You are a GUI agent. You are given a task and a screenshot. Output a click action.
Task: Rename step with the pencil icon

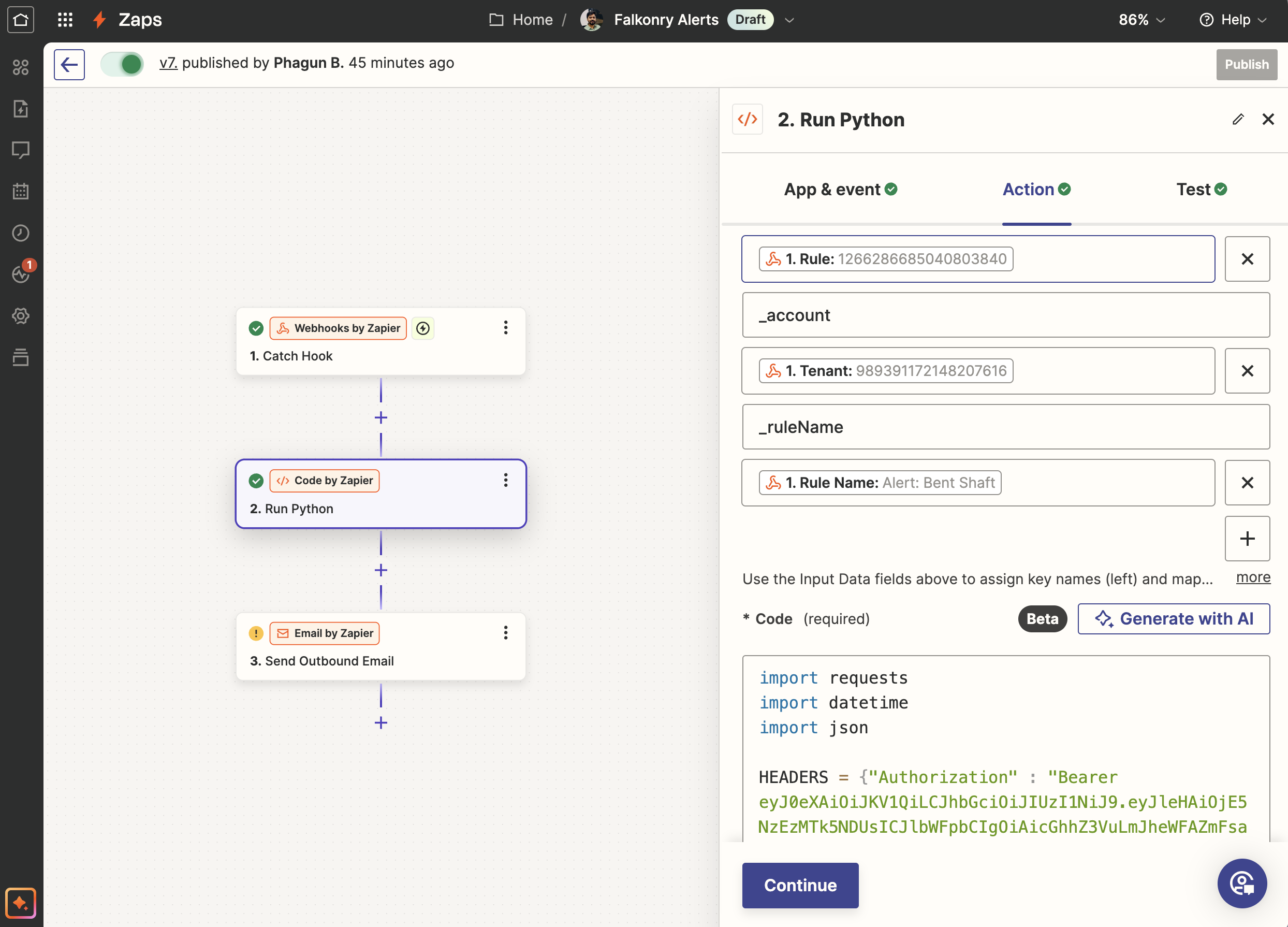click(1238, 119)
